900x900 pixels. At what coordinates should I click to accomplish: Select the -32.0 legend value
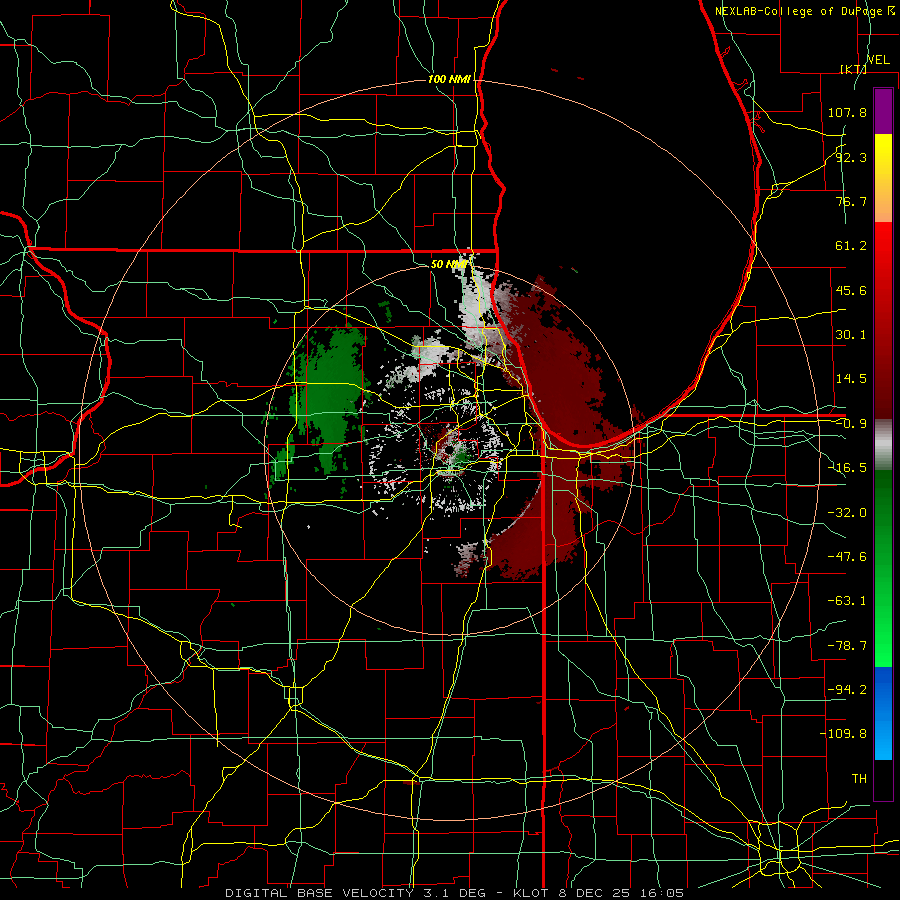(x=847, y=513)
